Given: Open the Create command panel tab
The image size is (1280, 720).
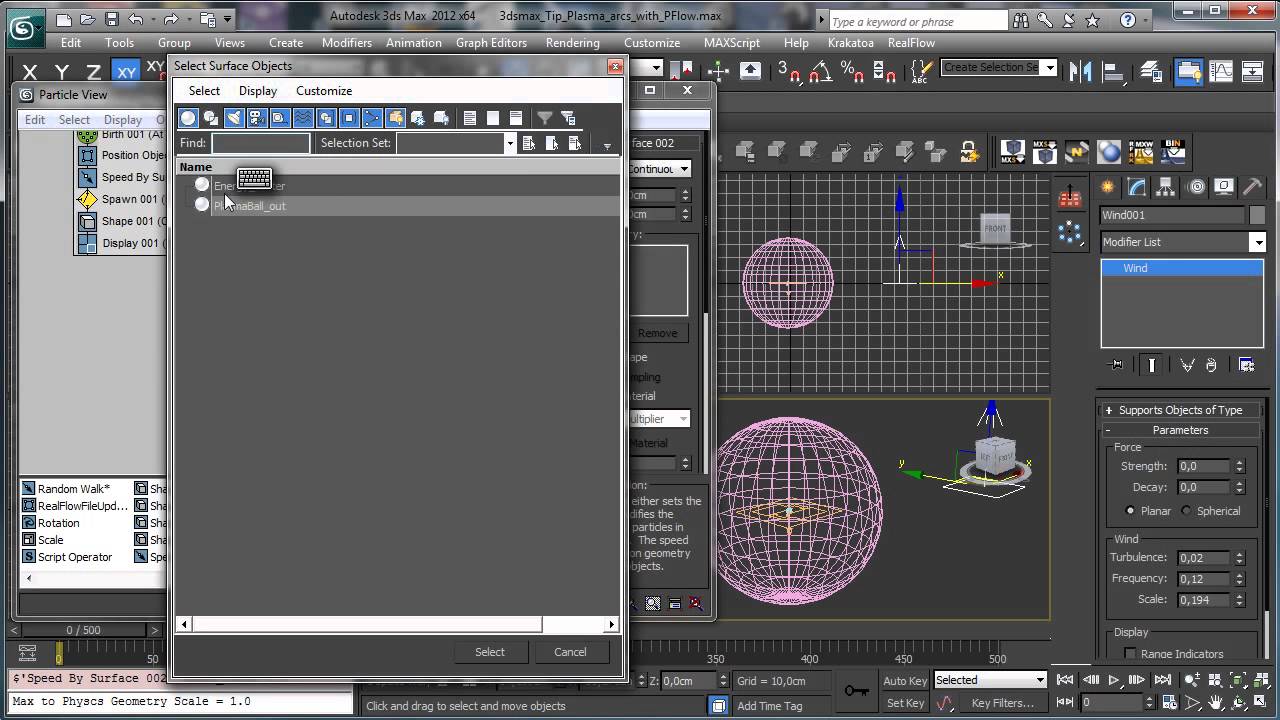Looking at the screenshot, I should tap(1108, 187).
